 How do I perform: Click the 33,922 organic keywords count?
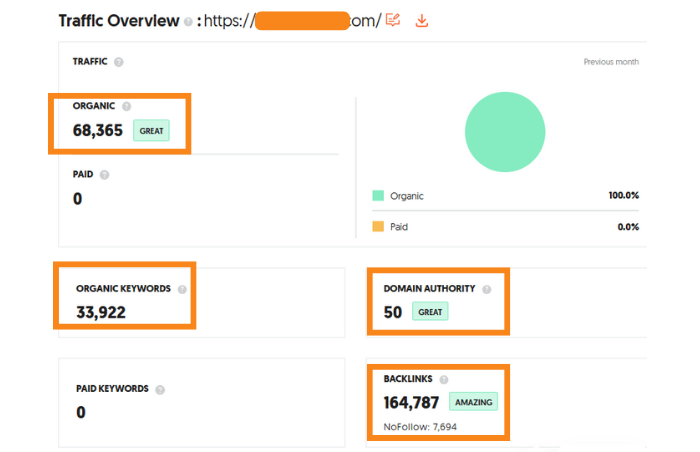[101, 312]
